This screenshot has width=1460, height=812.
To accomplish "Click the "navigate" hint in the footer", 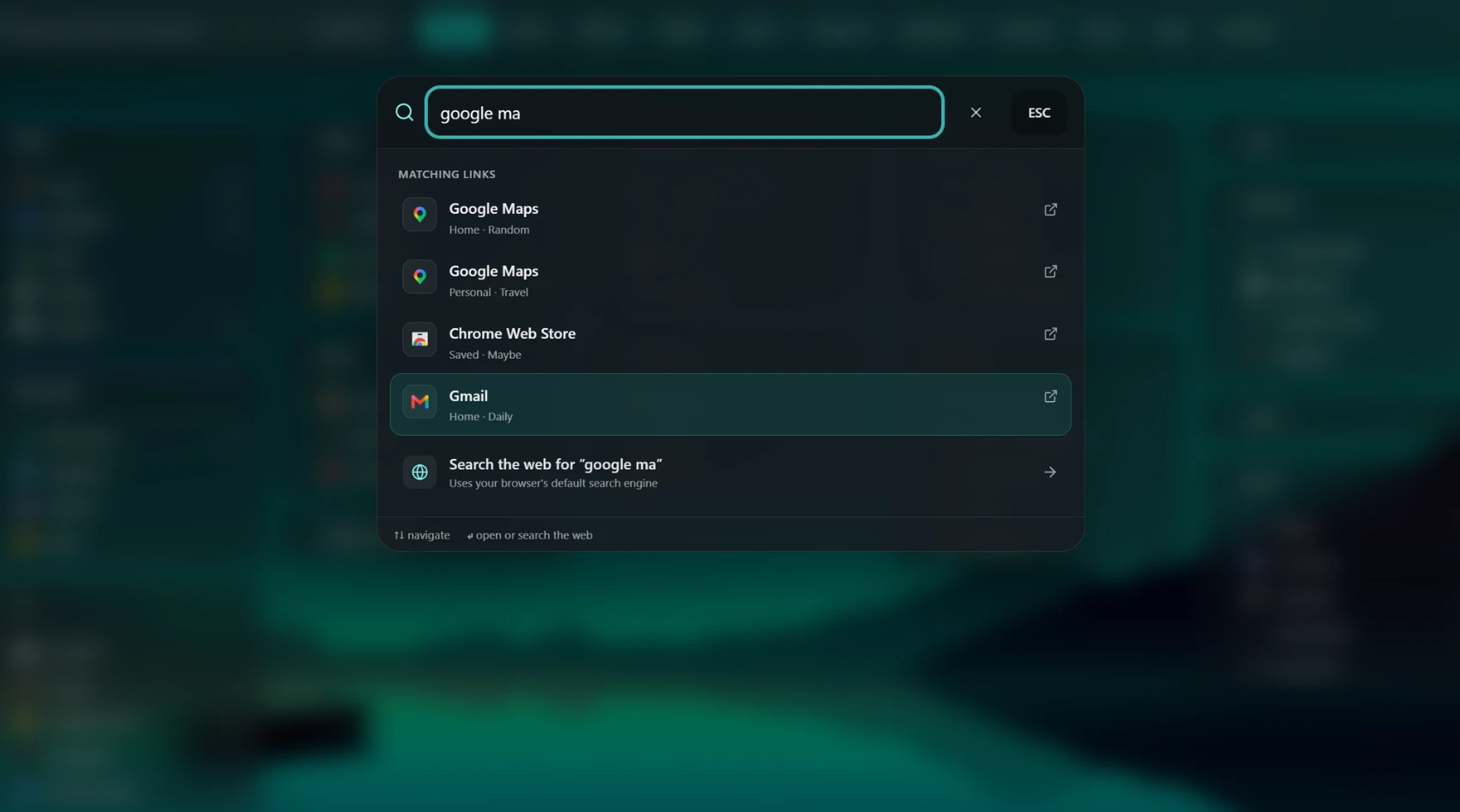I will point(422,535).
